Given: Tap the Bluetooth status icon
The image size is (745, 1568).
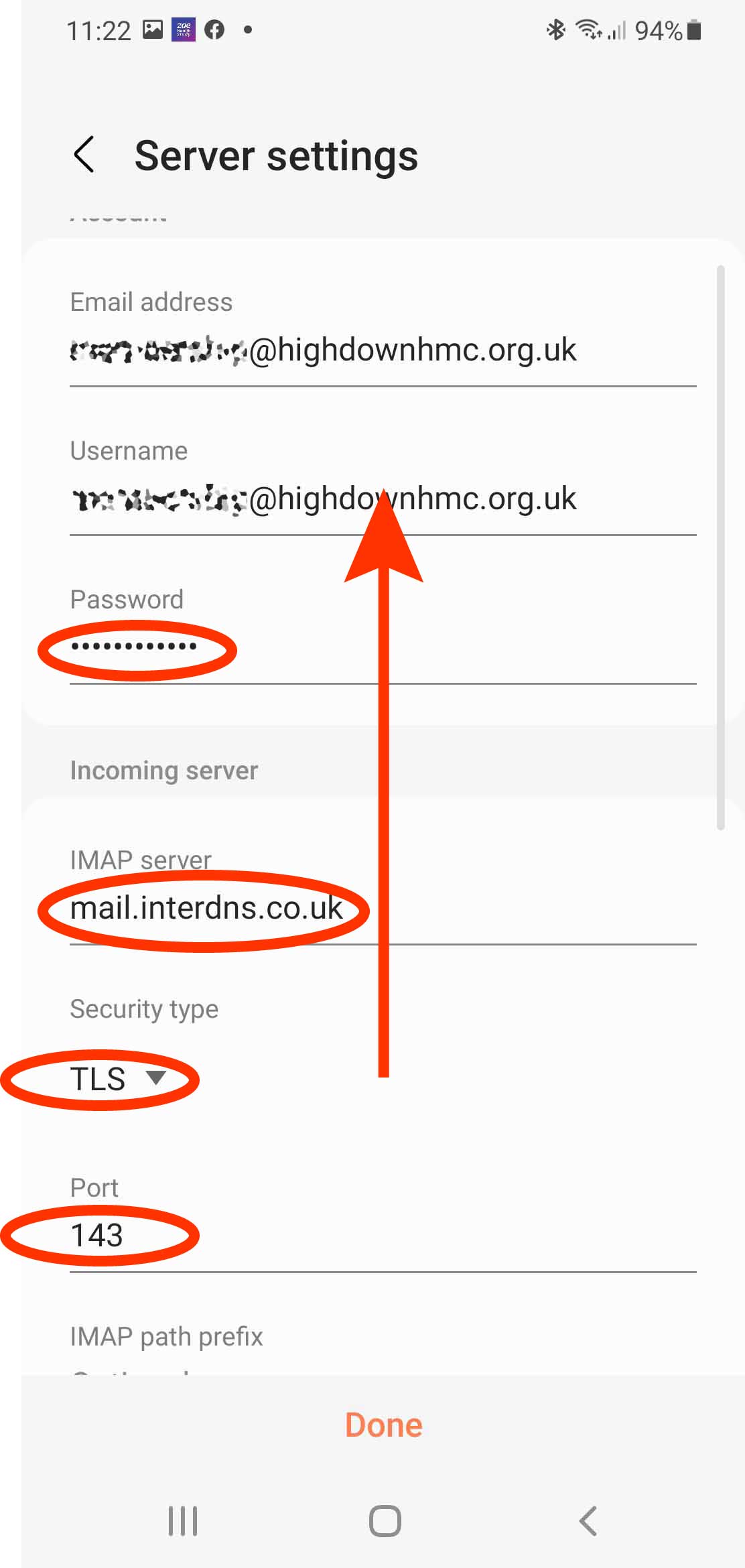Looking at the screenshot, I should [555, 29].
